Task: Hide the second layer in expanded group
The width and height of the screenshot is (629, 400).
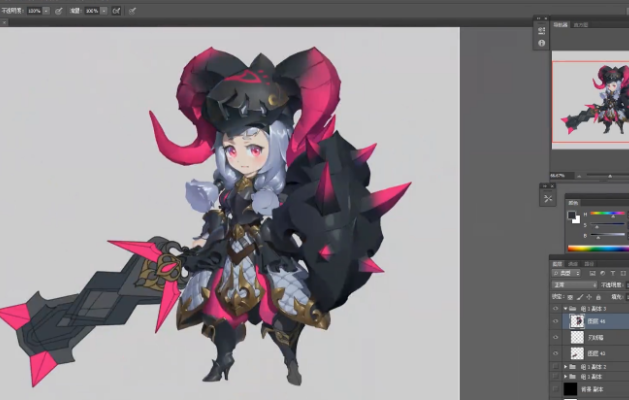Action: (x=556, y=337)
